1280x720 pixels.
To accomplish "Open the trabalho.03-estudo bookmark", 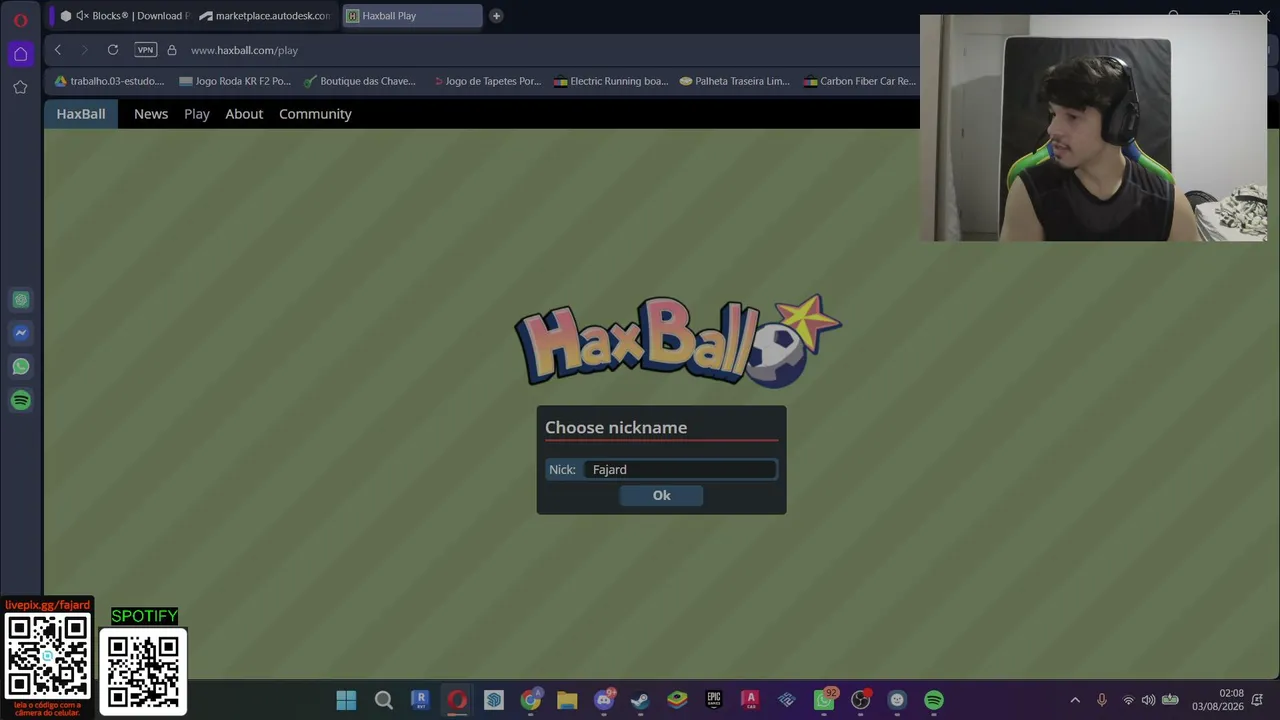I will 109,81.
